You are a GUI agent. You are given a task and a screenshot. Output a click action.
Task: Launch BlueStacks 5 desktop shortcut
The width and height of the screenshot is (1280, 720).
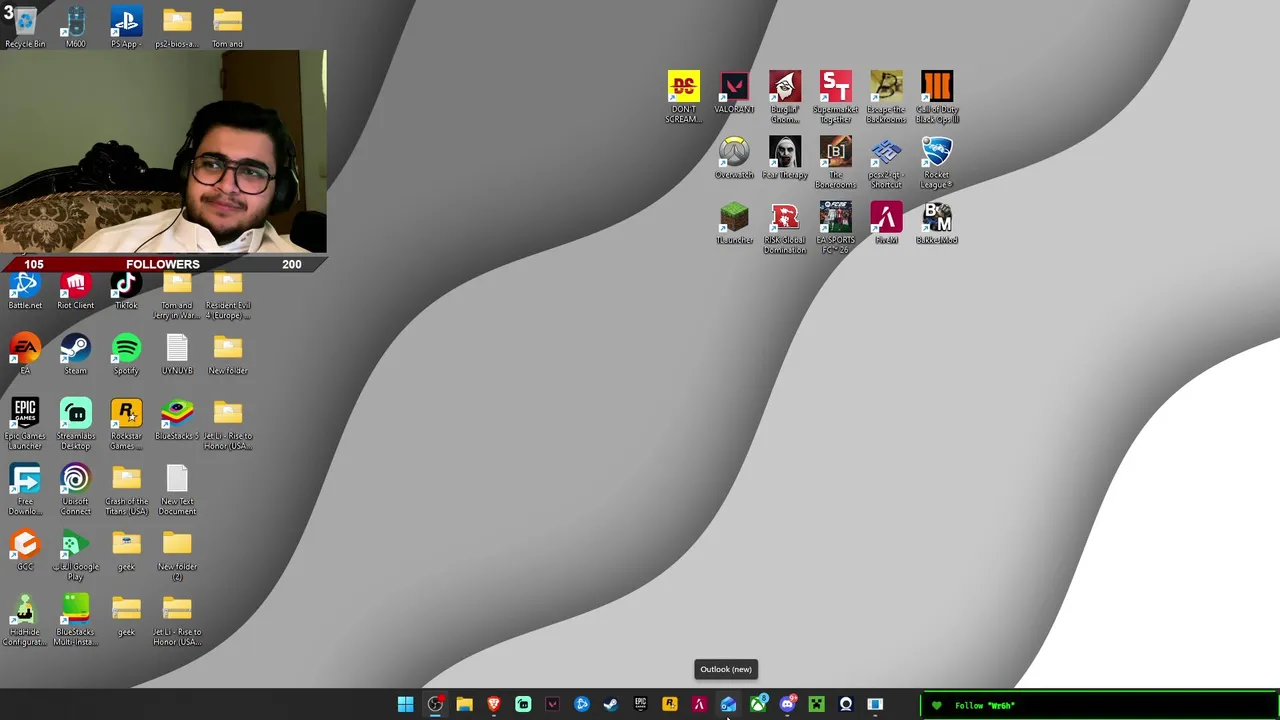(x=177, y=420)
